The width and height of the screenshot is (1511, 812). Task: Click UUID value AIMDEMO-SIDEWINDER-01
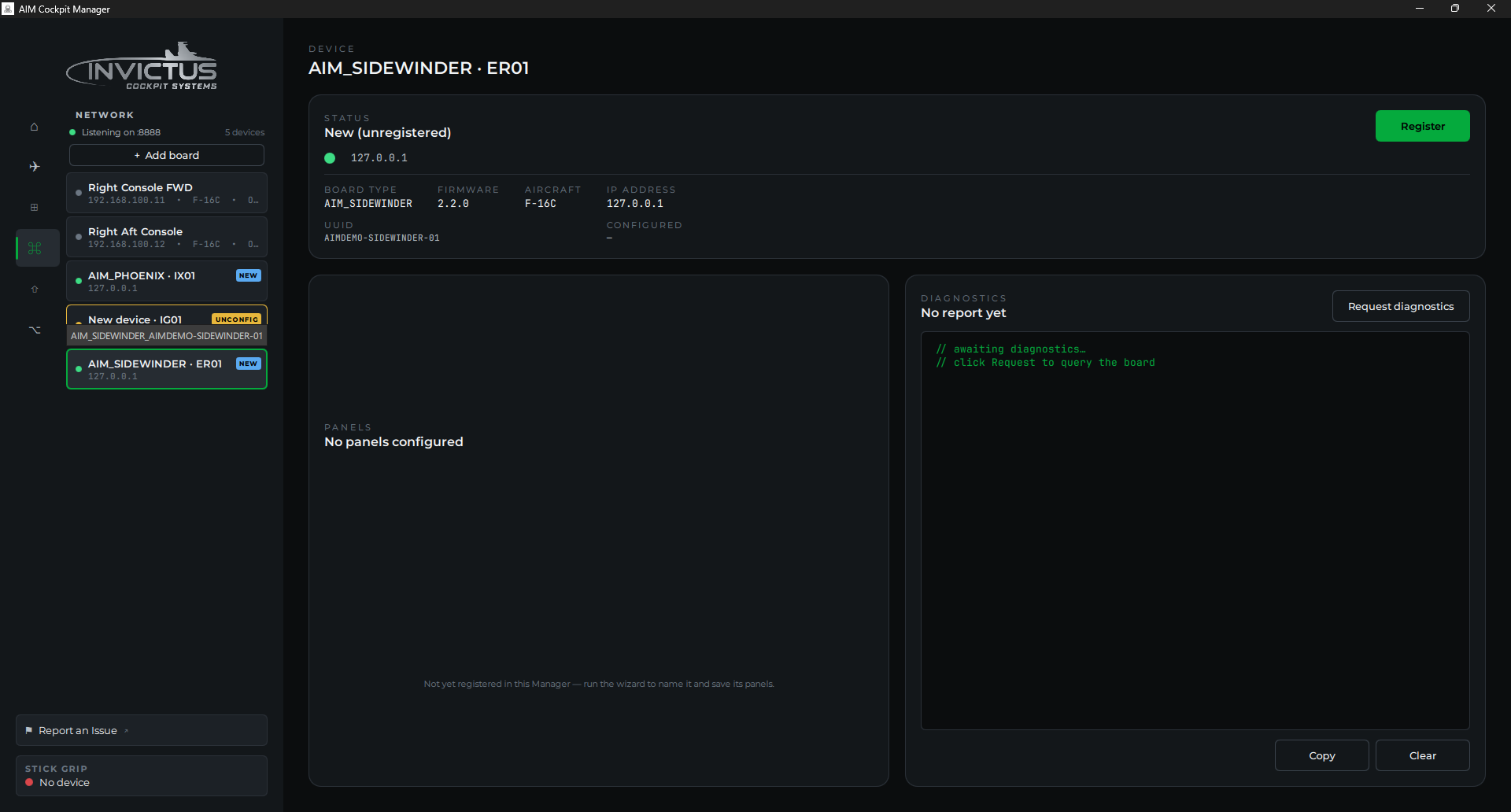pyautogui.click(x=382, y=238)
